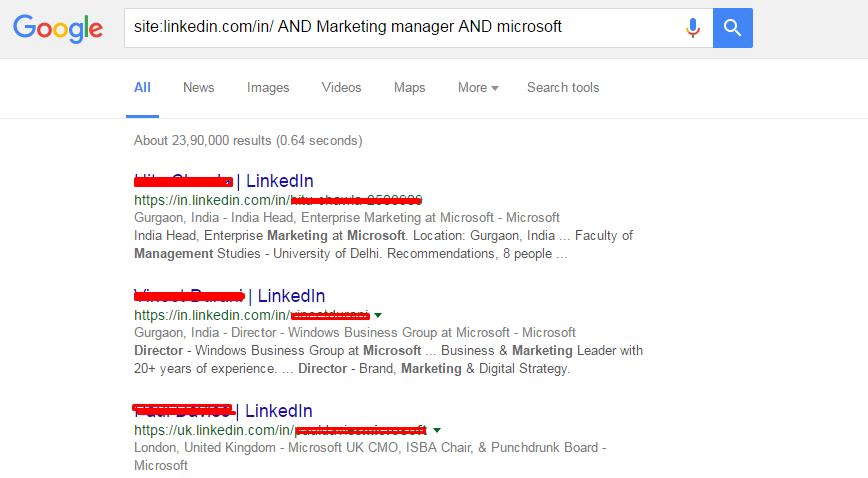Click the first result in.linkedin.com URL
868x478 pixels.
pos(278,200)
